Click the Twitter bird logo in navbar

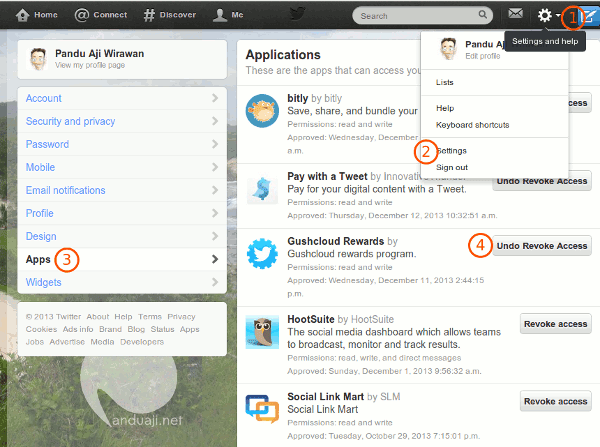tap(297, 14)
